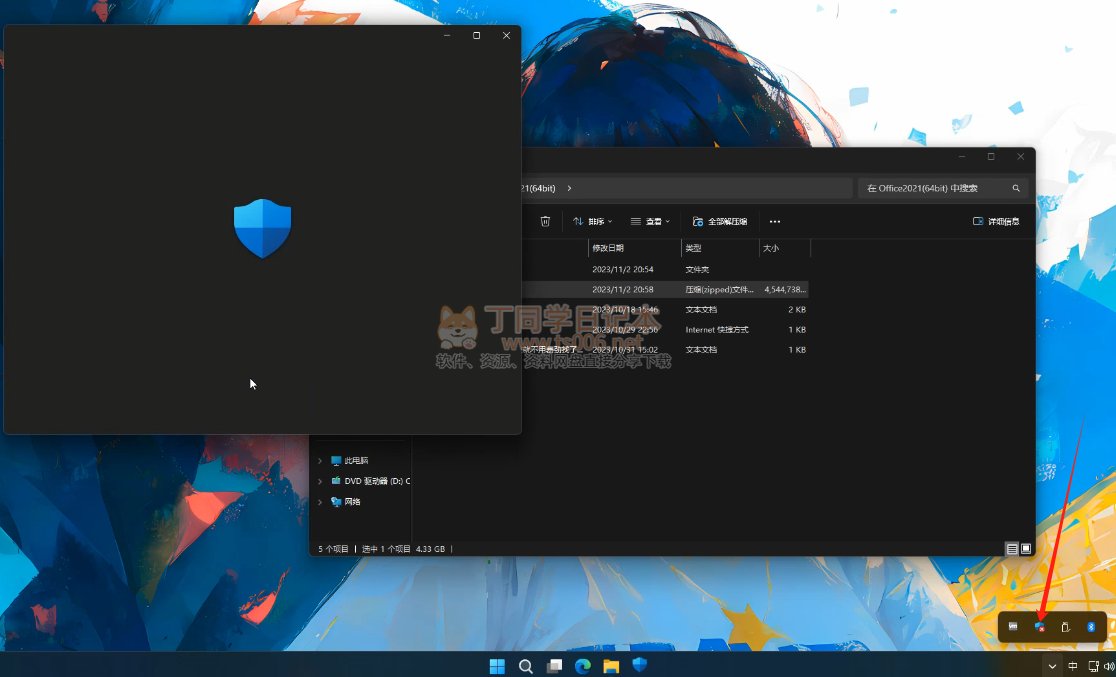Click the delete trash icon in Explorer toolbar
The height and width of the screenshot is (677, 1116).
pyautogui.click(x=545, y=221)
